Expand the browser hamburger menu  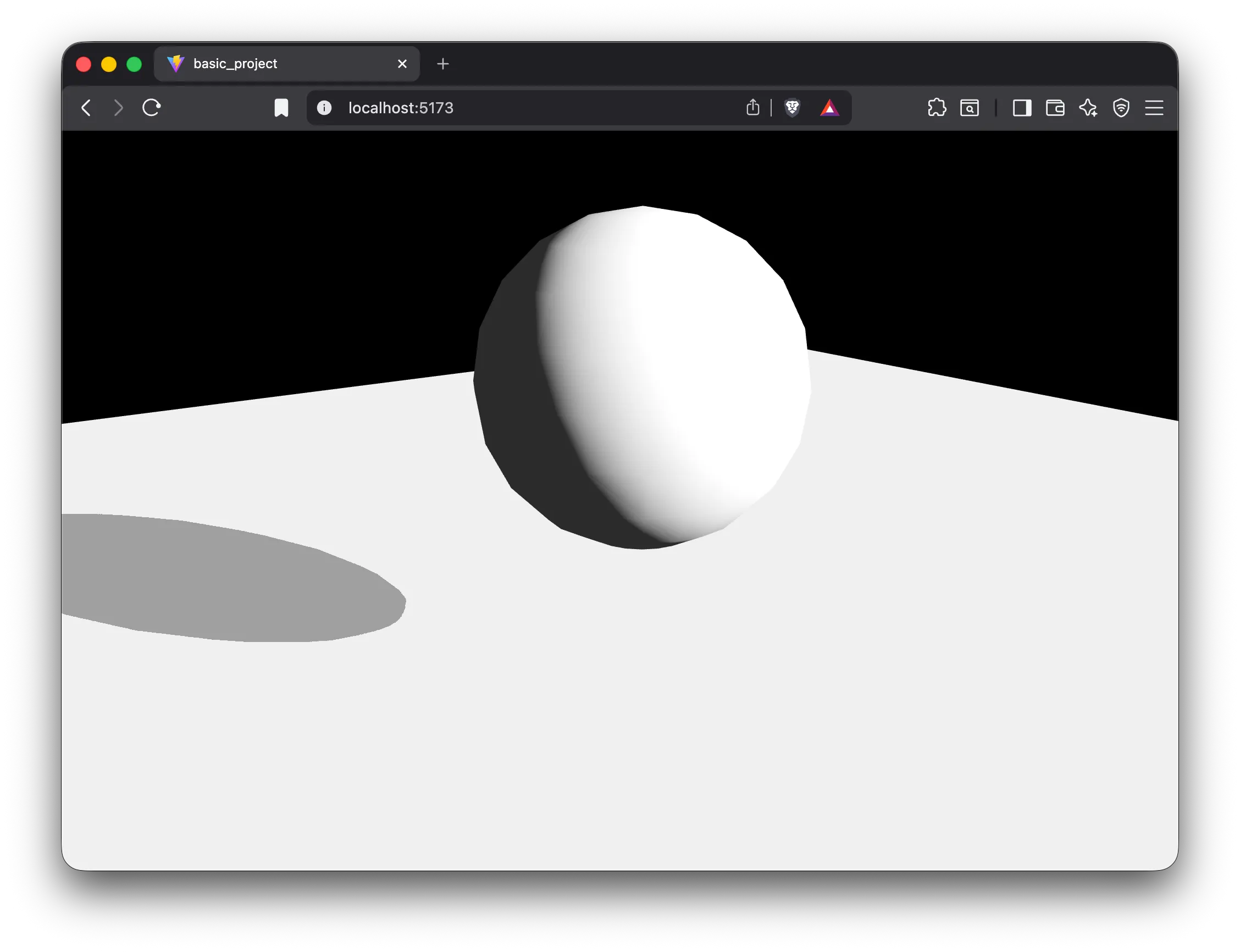(x=1154, y=108)
